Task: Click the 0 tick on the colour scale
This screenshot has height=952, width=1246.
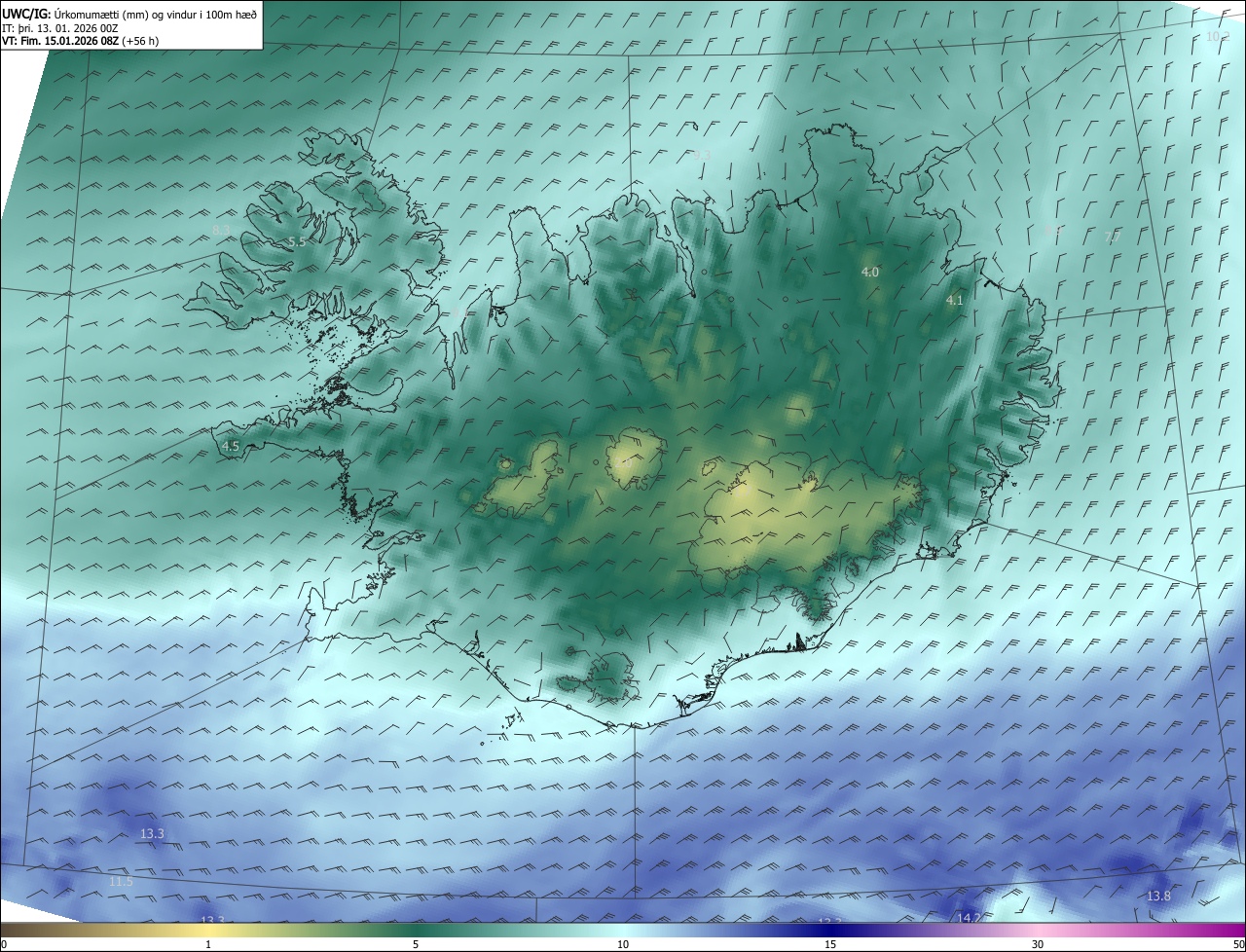Action: (x=4, y=944)
